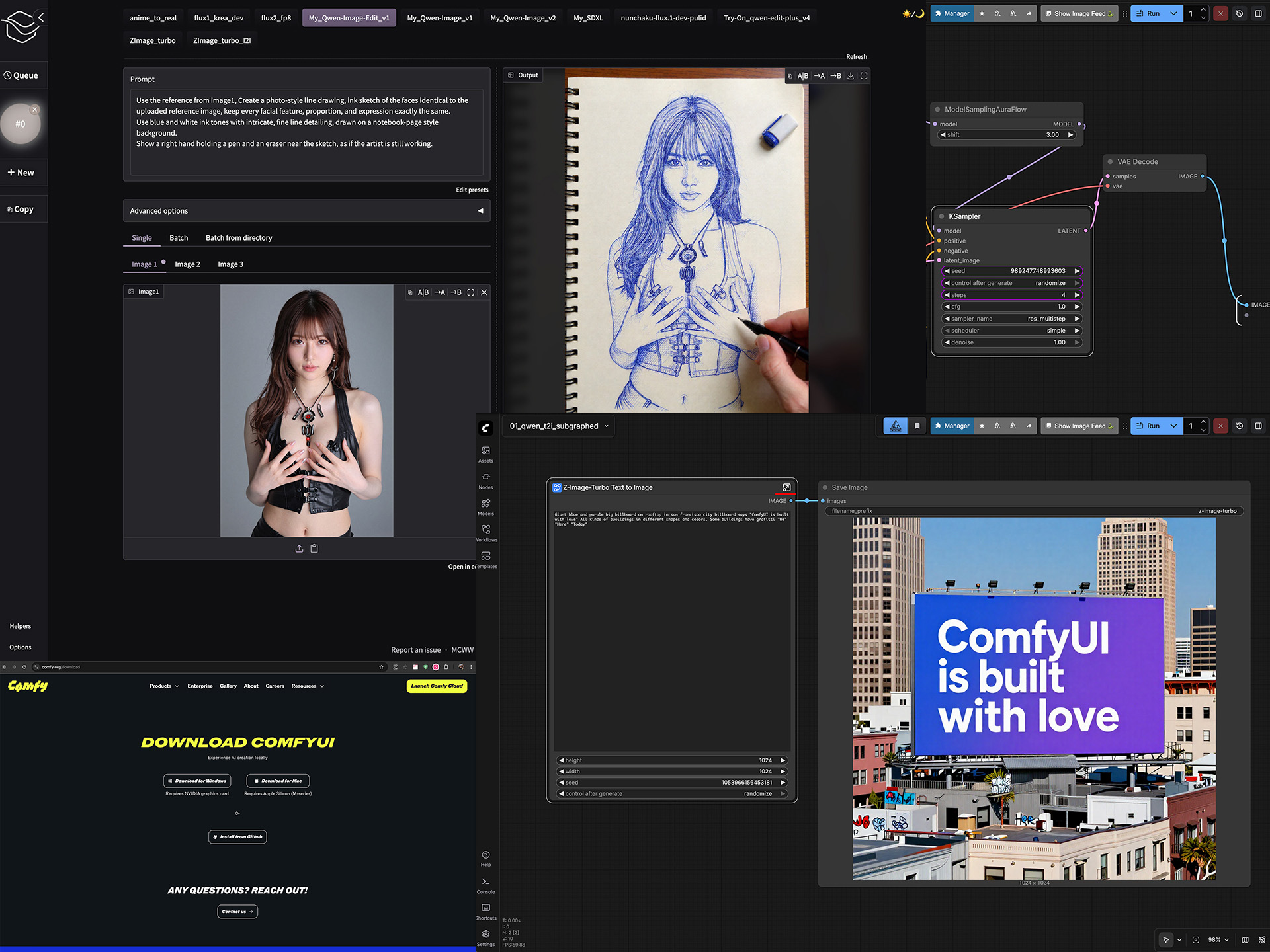Viewport: 1270px width, 952px height.
Task: Click the Download for Windows button
Action: pyautogui.click(x=197, y=781)
